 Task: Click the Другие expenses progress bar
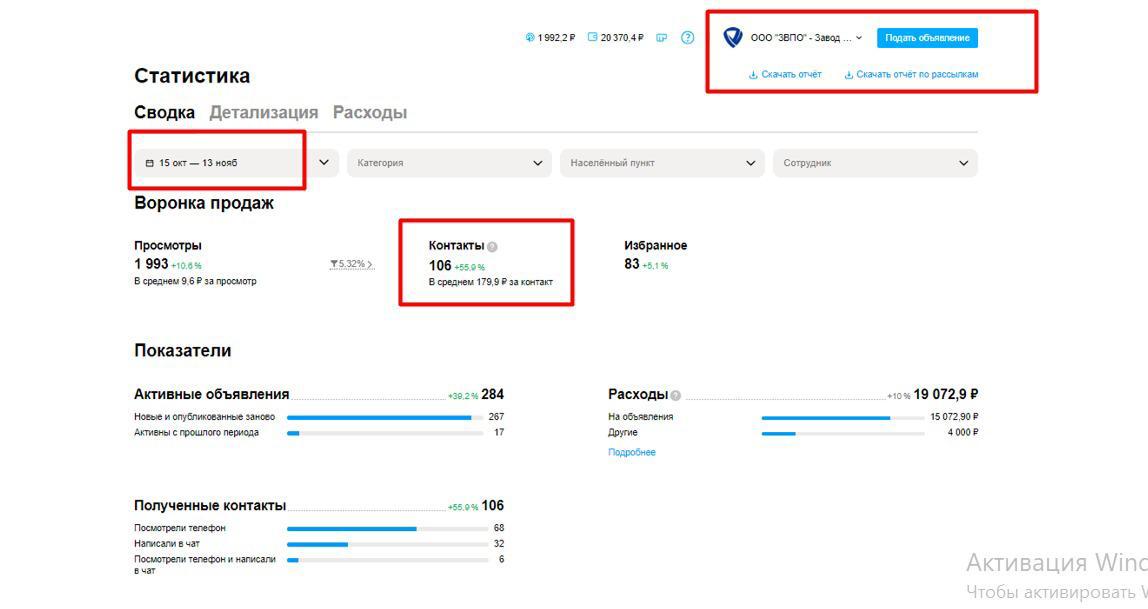tap(842, 433)
